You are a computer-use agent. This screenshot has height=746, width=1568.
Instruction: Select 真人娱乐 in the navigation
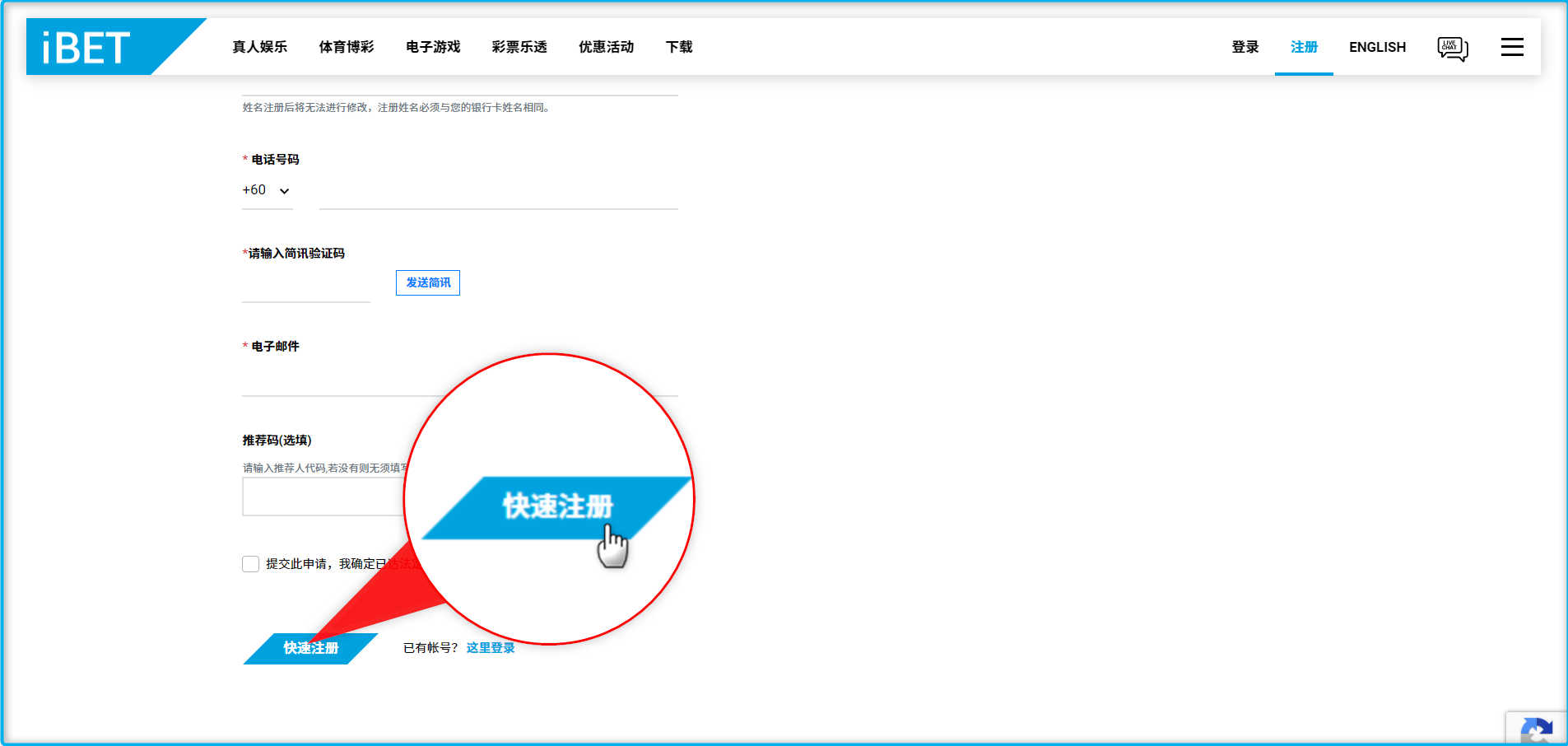(260, 47)
